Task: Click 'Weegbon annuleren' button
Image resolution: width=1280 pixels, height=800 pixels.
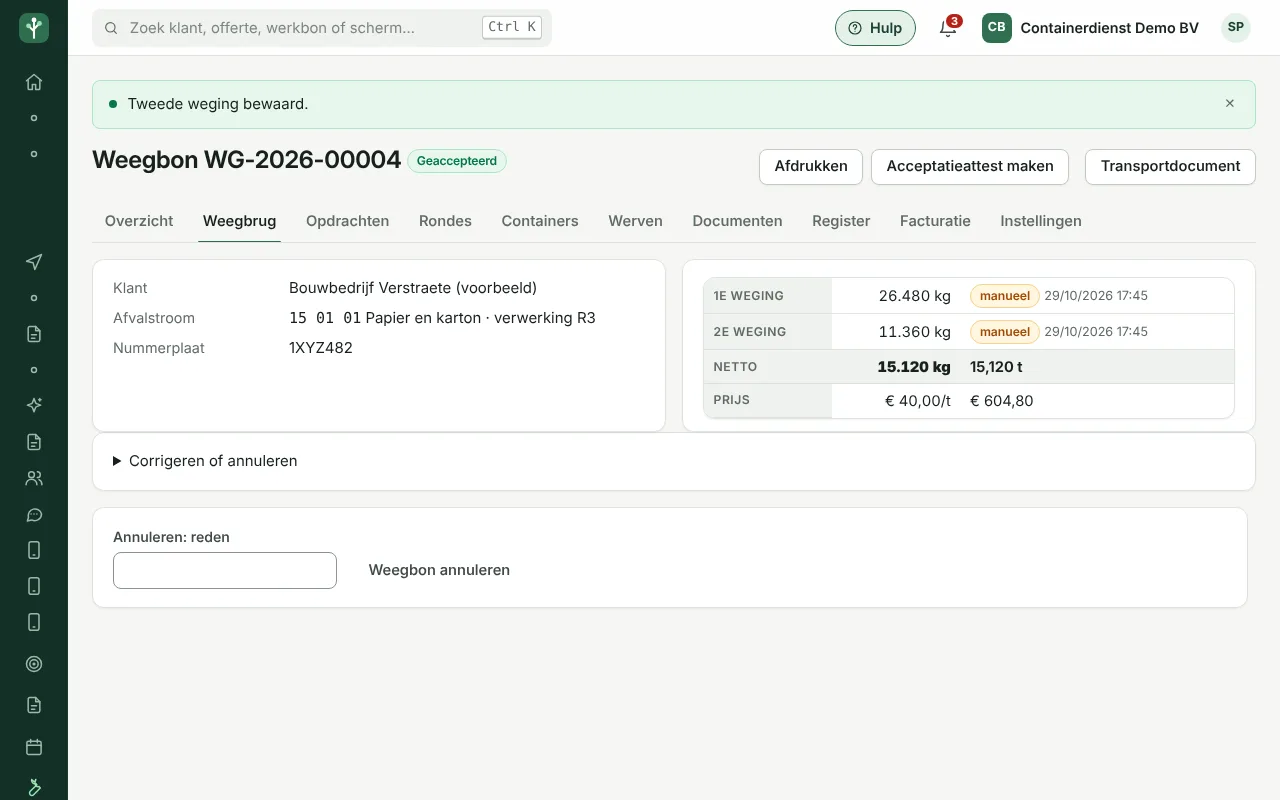Action: click(439, 570)
